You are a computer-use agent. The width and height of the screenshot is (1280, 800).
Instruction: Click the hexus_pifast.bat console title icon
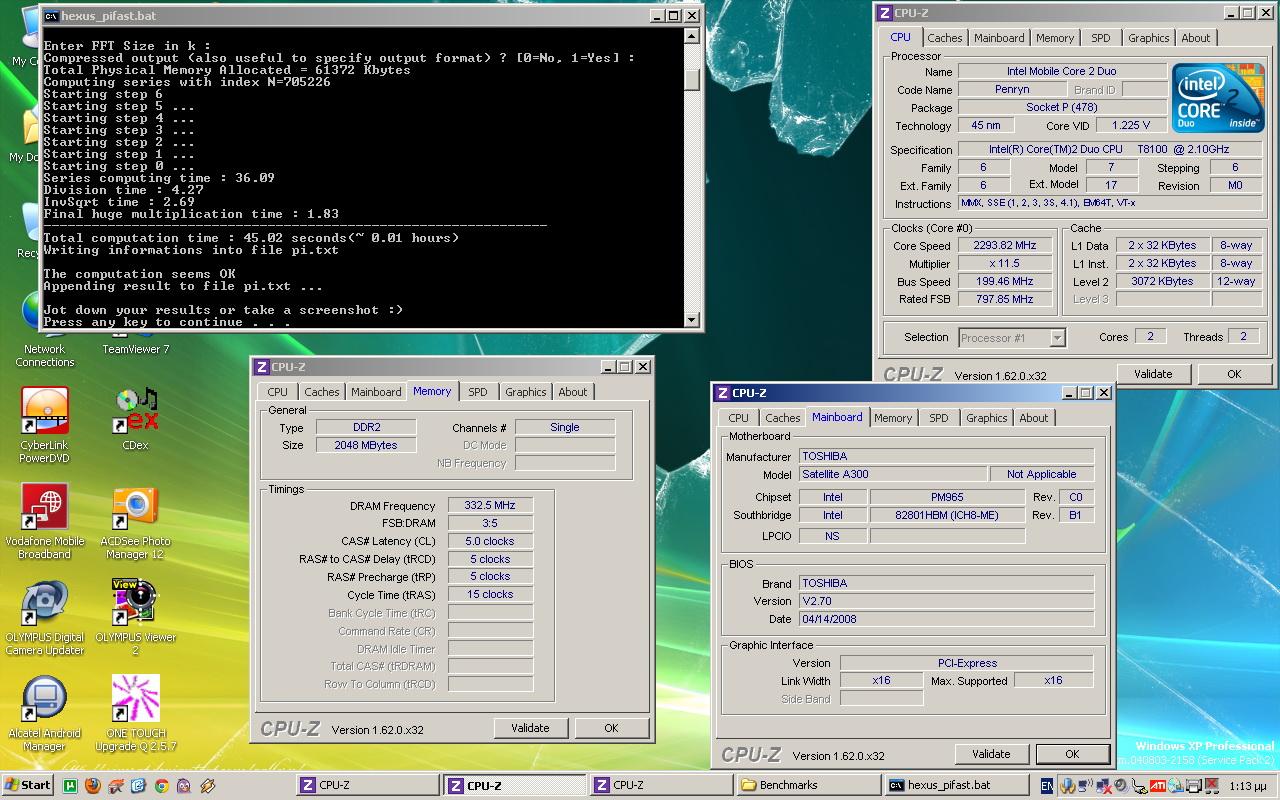[x=51, y=15]
